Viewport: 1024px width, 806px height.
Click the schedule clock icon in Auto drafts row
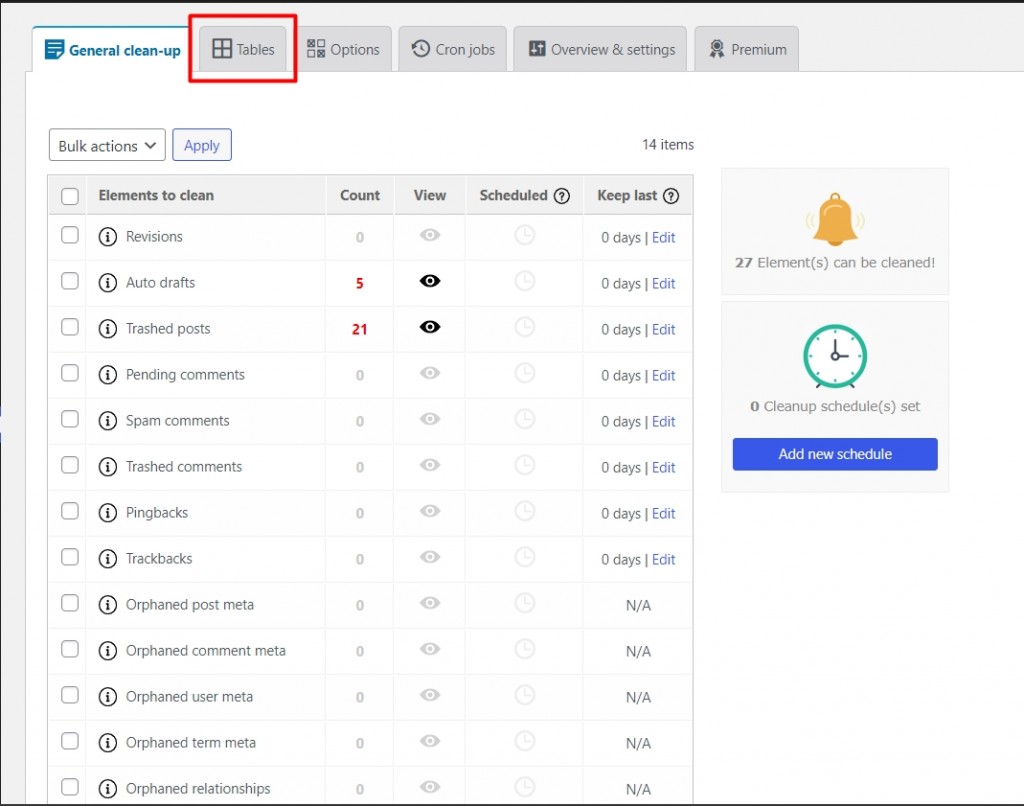point(524,281)
